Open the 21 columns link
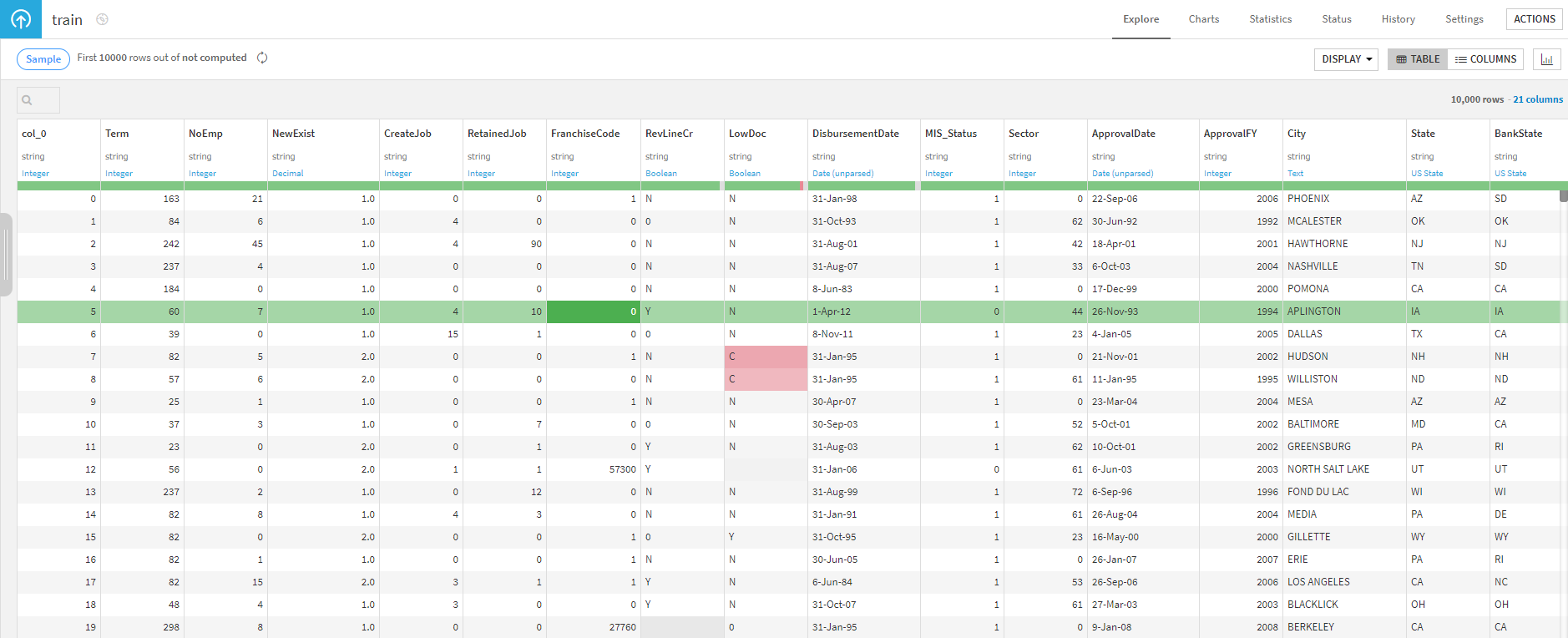This screenshot has height=638, width=1568. click(1538, 99)
